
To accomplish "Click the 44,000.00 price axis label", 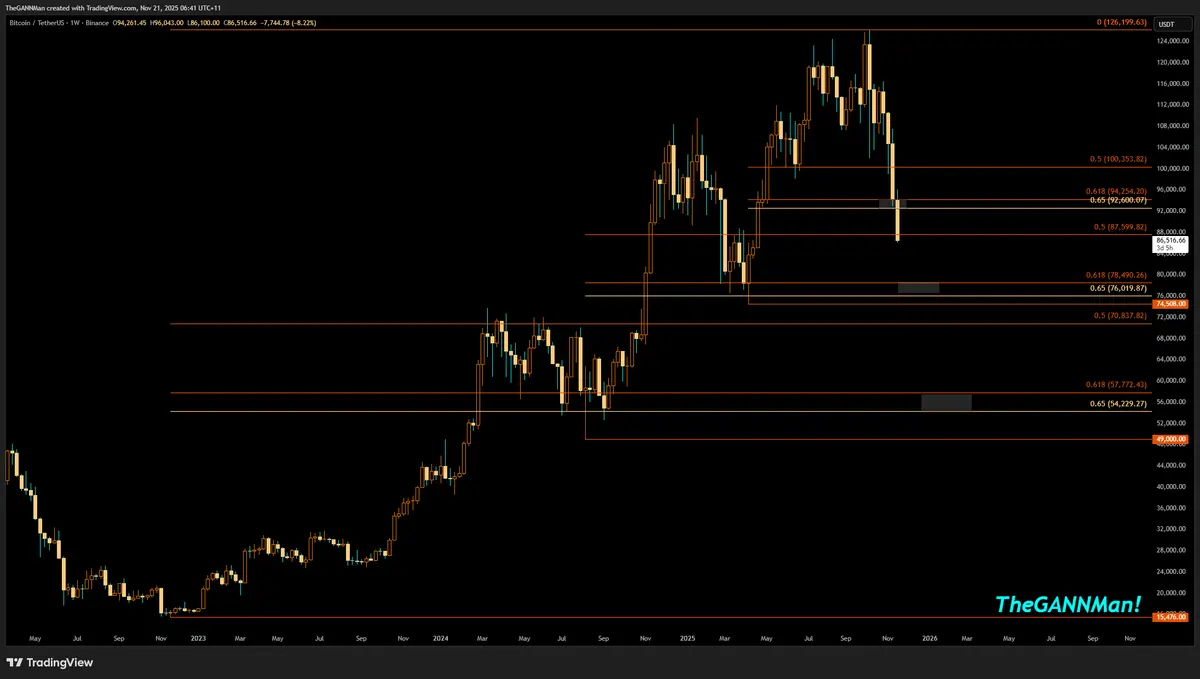I will point(1171,466).
